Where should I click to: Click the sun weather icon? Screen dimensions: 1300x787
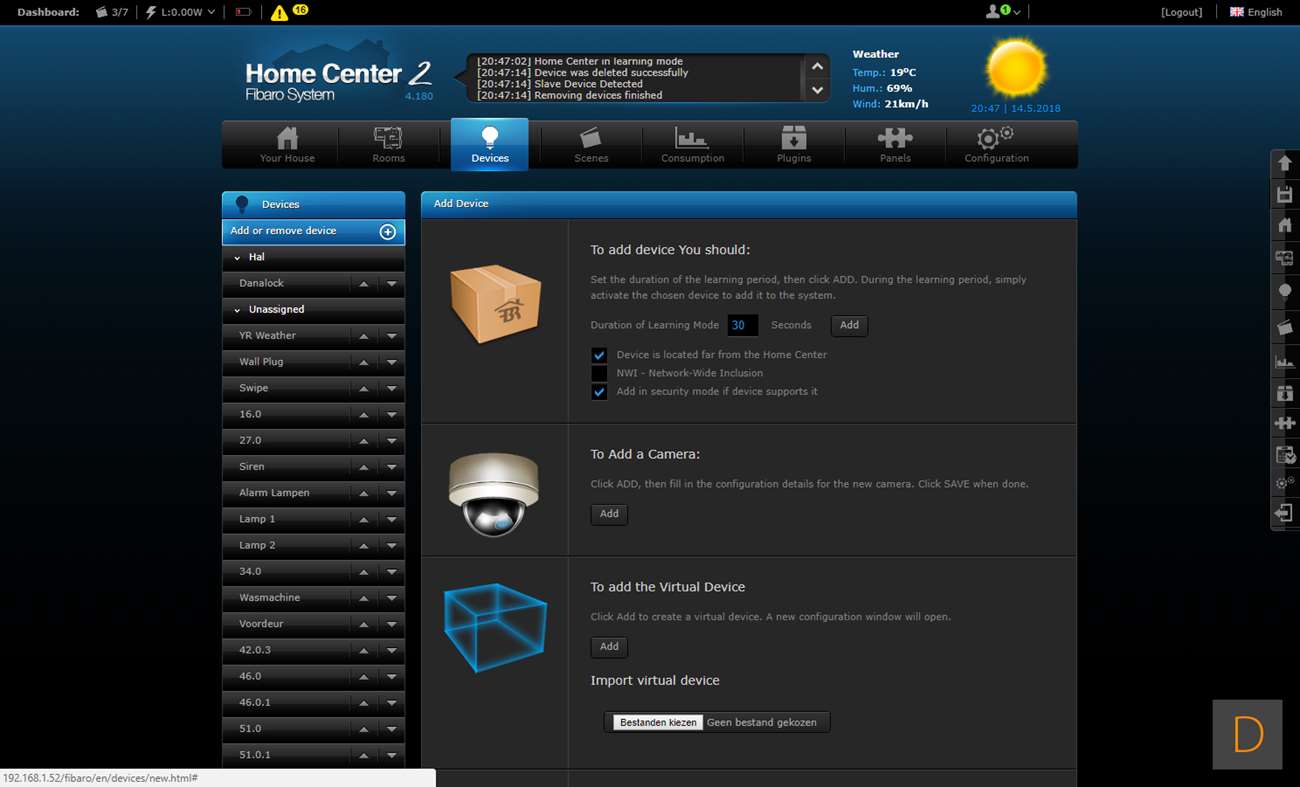1016,69
